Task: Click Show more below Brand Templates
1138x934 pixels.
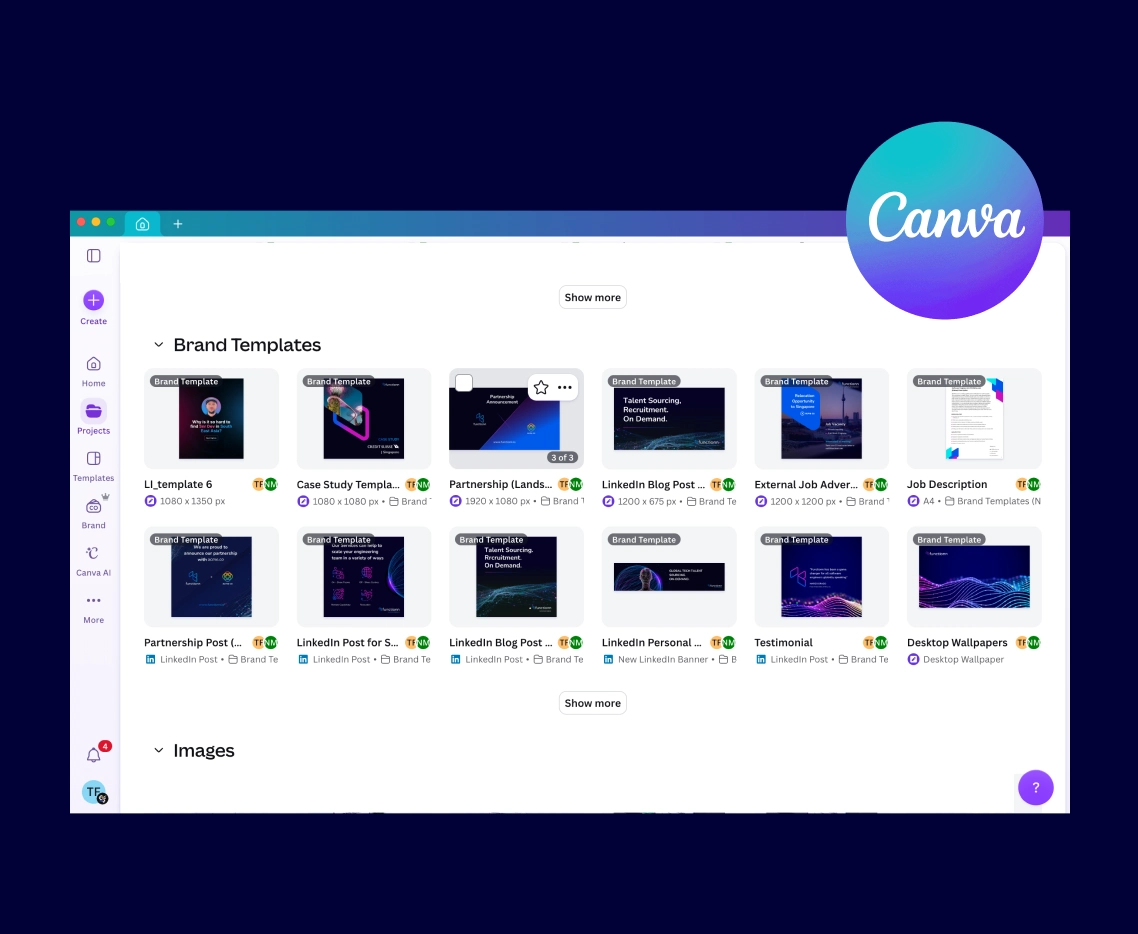Action: pyautogui.click(x=592, y=703)
